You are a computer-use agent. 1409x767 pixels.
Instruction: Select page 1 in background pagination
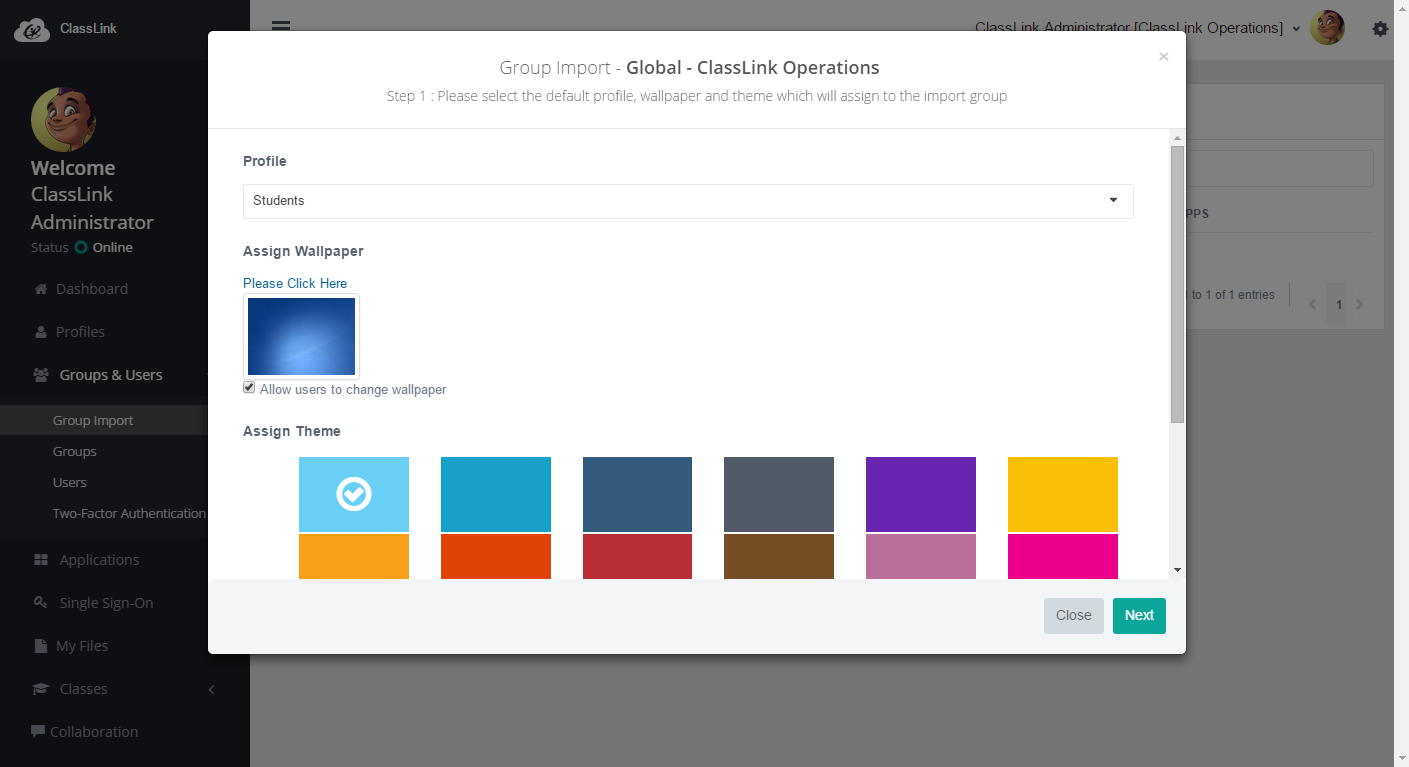point(1338,304)
